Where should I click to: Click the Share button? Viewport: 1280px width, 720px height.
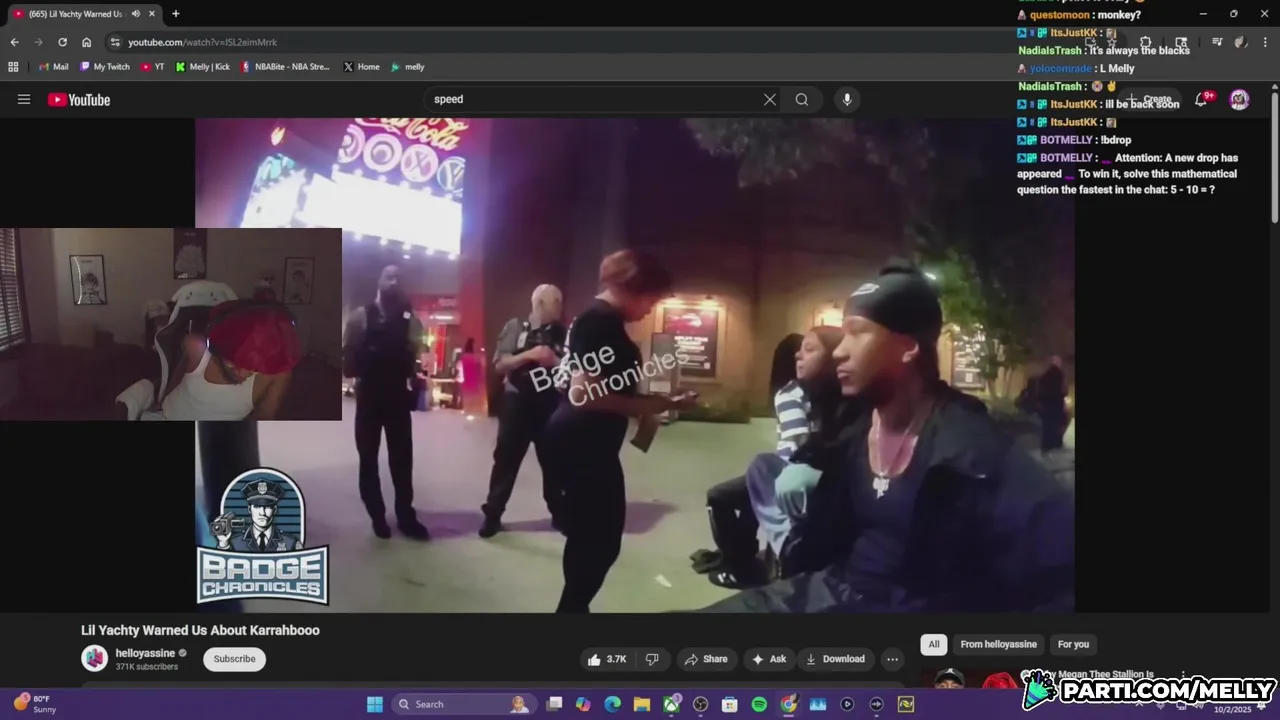706,659
